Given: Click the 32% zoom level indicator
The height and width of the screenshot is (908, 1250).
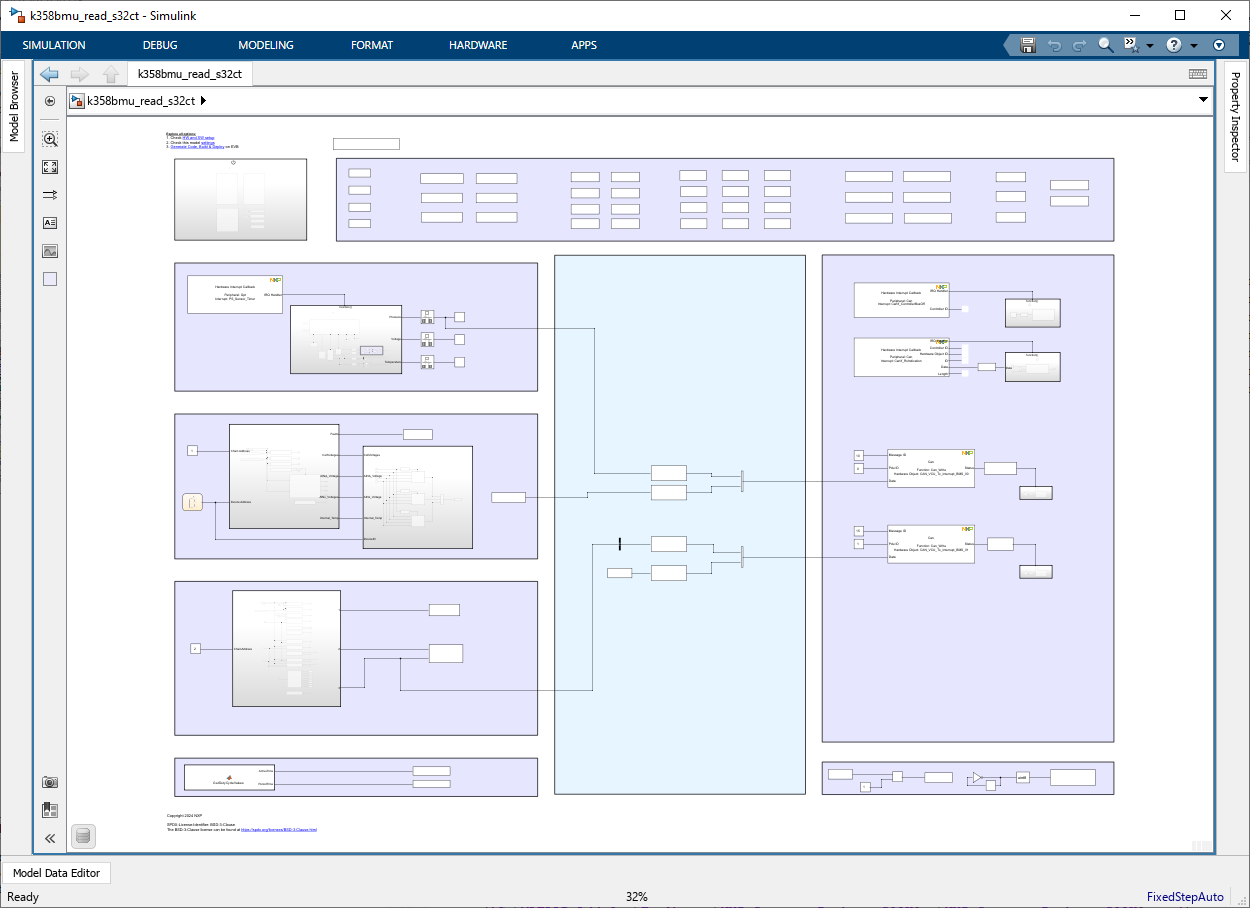Looking at the screenshot, I should (636, 896).
